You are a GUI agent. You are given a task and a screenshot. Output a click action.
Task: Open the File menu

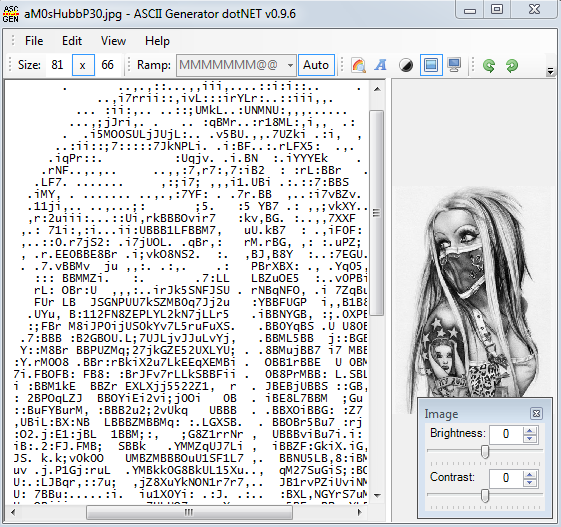click(x=34, y=41)
